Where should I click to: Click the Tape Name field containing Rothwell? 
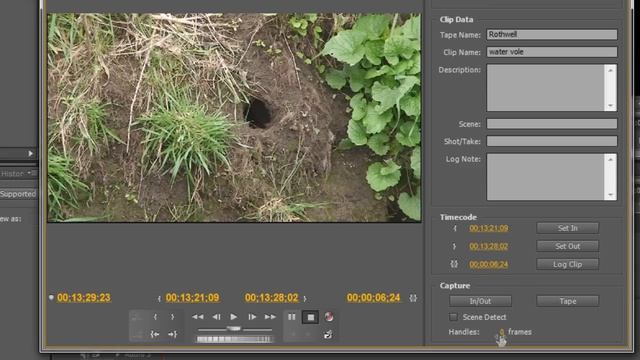pyautogui.click(x=552, y=35)
